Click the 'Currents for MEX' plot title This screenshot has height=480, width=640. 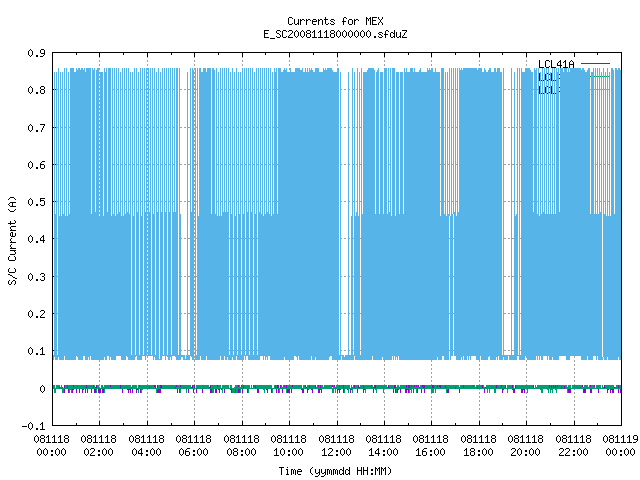tap(335, 21)
